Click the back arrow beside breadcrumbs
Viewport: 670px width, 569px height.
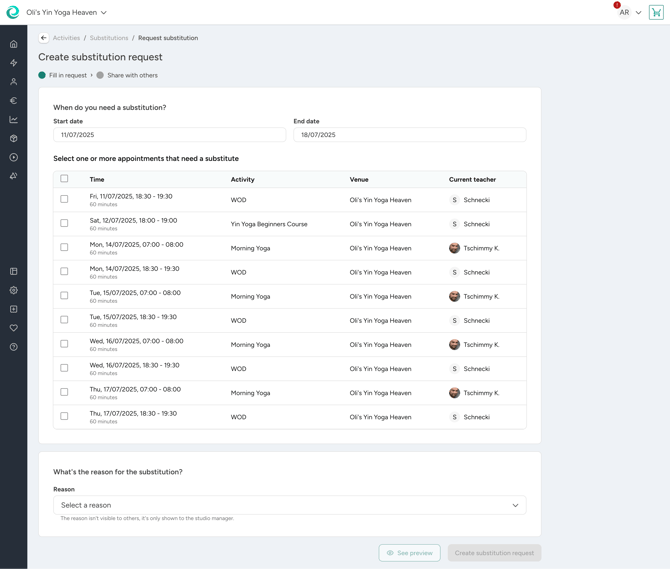(44, 38)
